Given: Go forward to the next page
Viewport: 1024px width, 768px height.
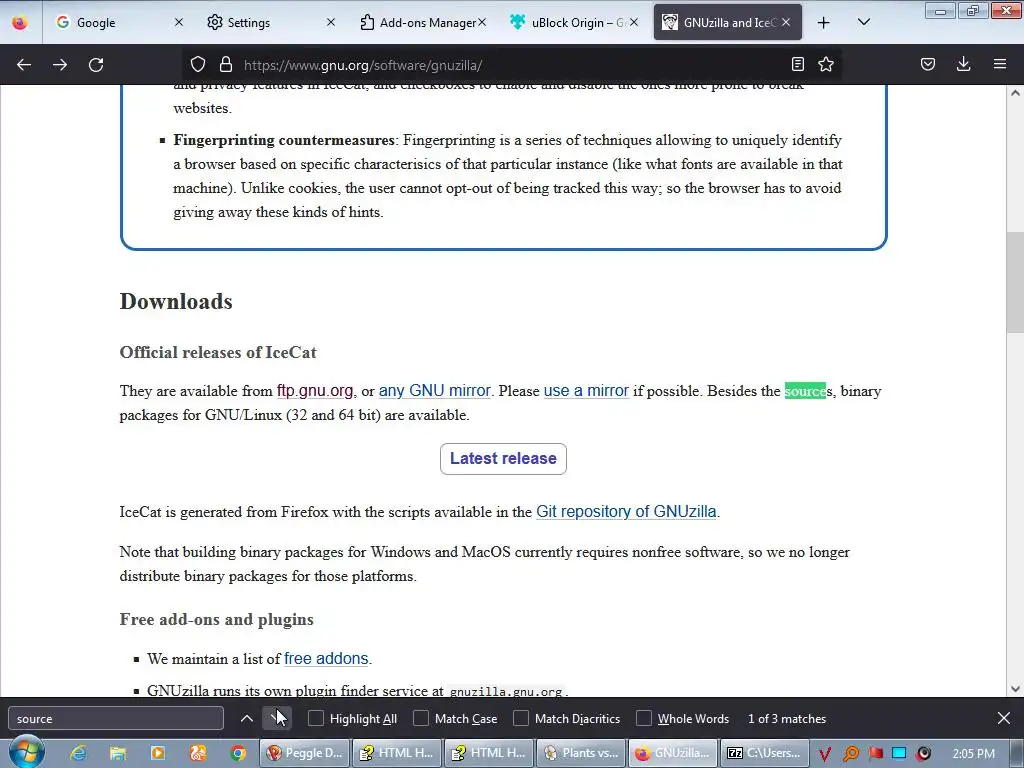Looking at the screenshot, I should coord(60,65).
